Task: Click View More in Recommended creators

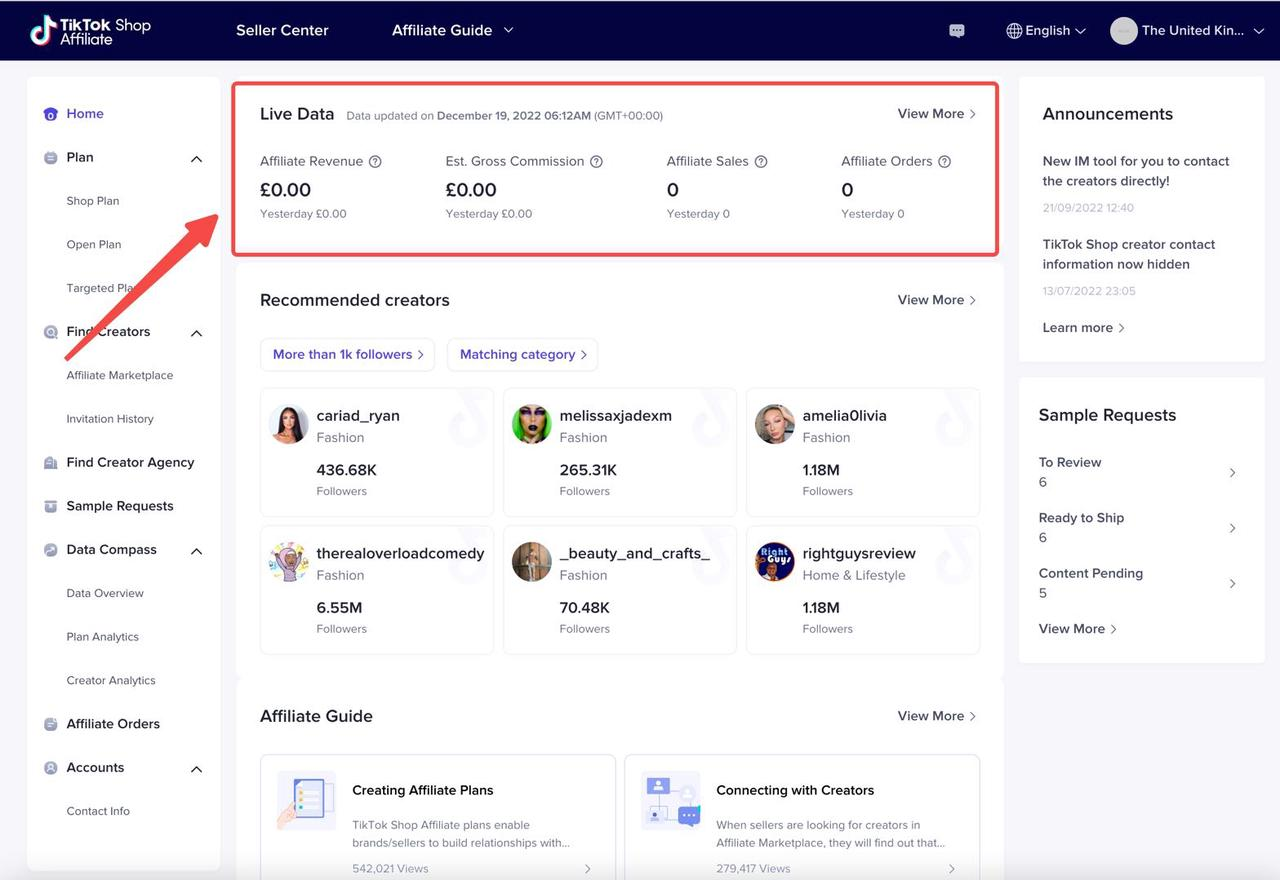Action: (937, 300)
